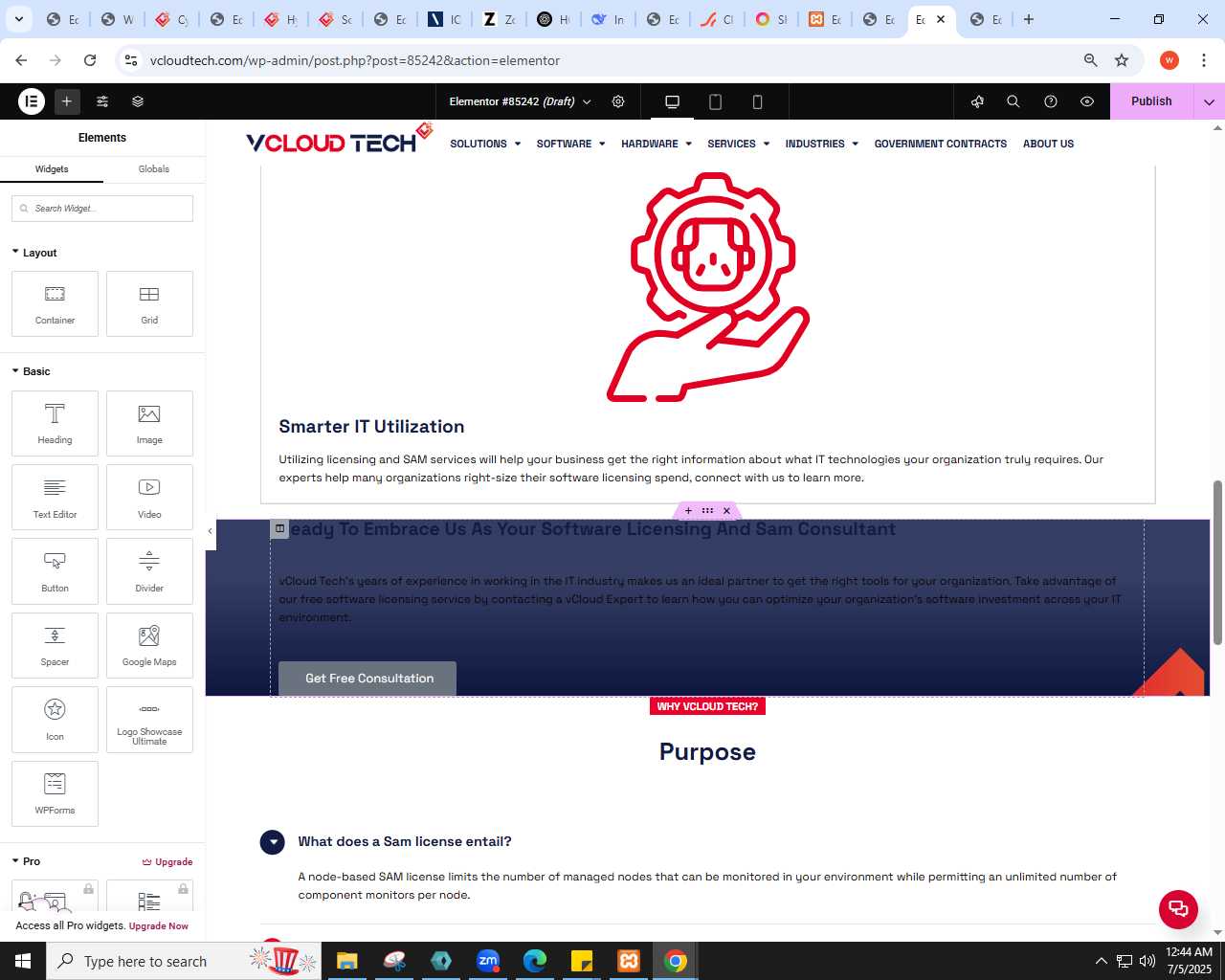Click the editor vertical scrollbar
This screenshot has height=980, width=1225.
[1217, 563]
